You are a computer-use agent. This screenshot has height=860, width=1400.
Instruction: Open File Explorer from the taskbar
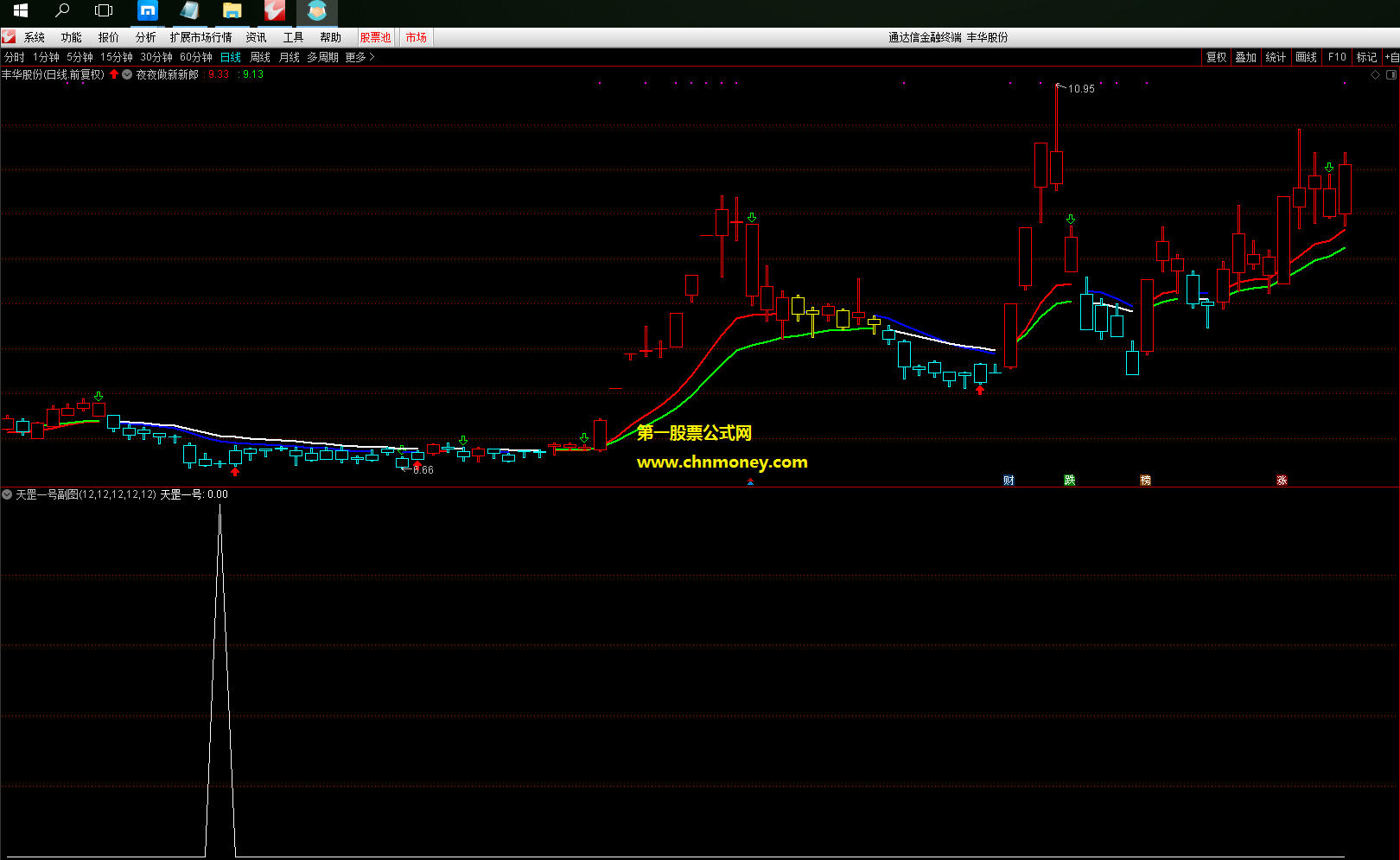[x=232, y=11]
